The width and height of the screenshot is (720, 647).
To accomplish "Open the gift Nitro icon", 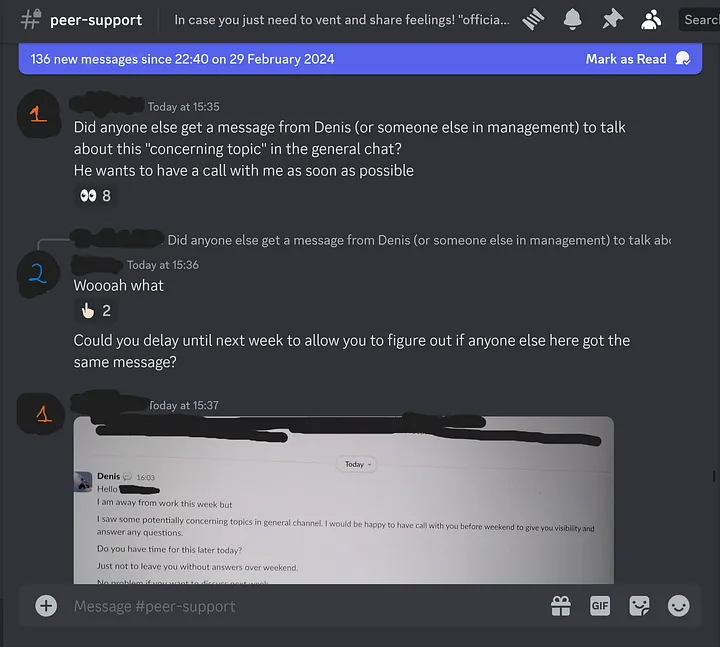I will tap(561, 606).
